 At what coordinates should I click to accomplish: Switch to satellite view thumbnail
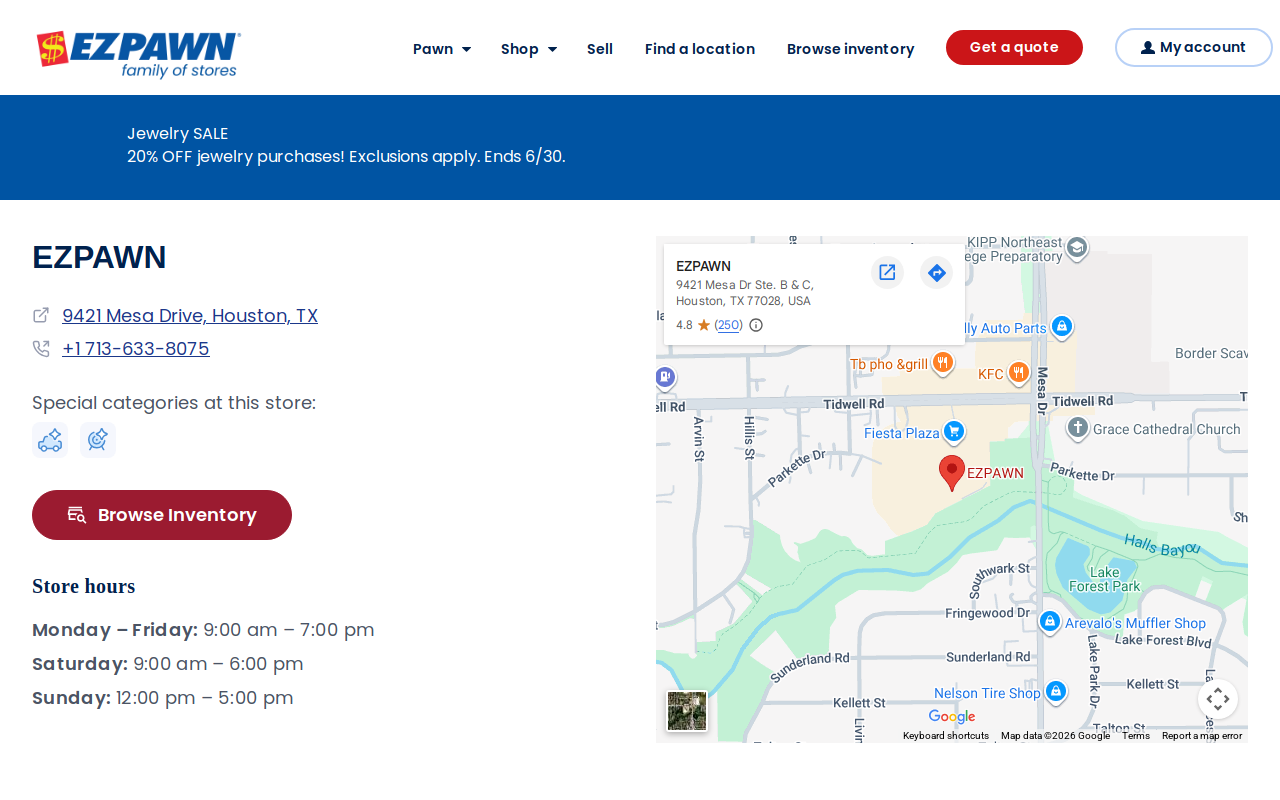tap(687, 711)
